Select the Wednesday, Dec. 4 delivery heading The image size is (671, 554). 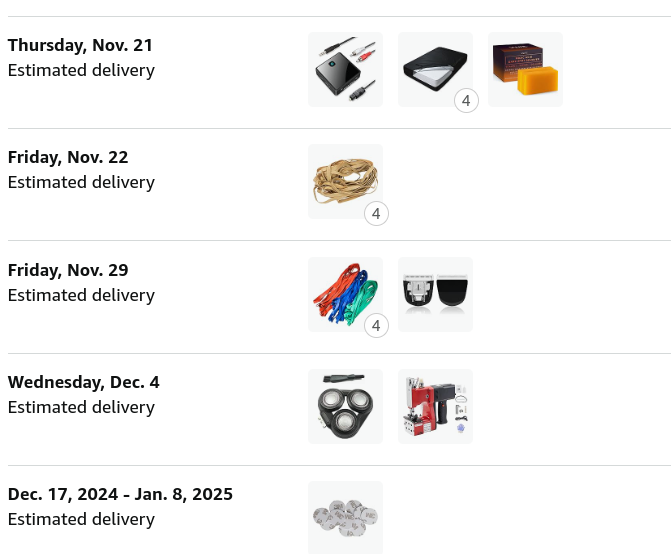click(x=83, y=382)
